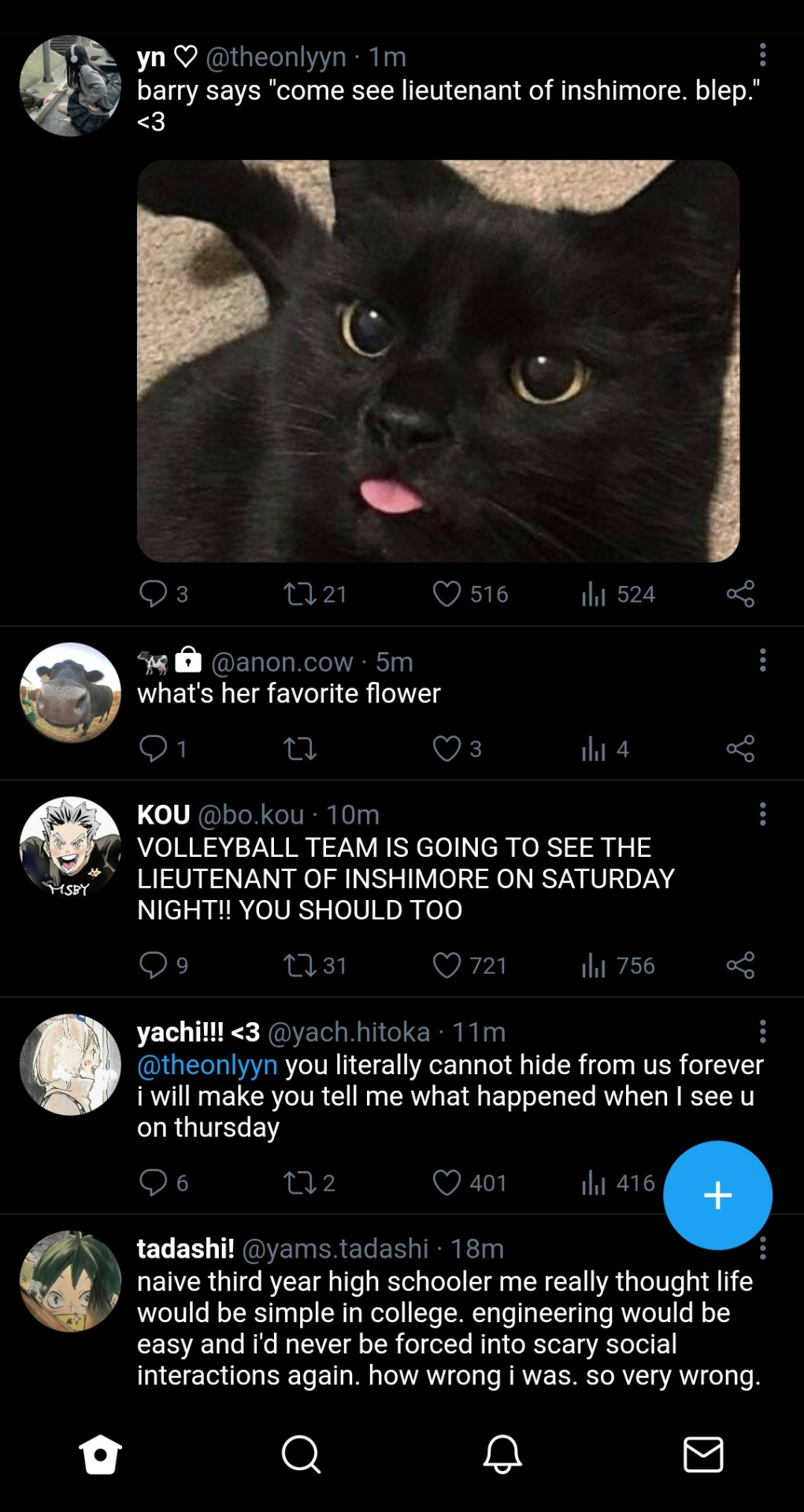Open comments on yachi's tweet

(153, 1183)
